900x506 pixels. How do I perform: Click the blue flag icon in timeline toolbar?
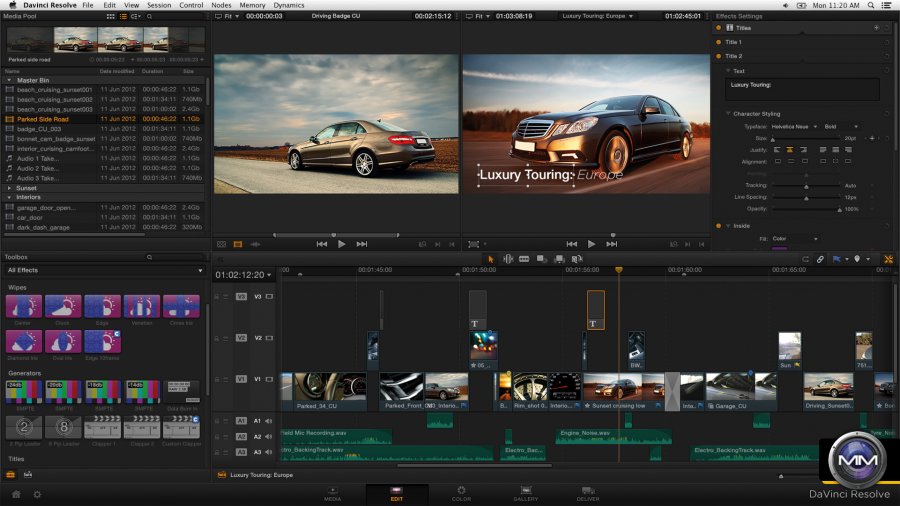(836, 259)
